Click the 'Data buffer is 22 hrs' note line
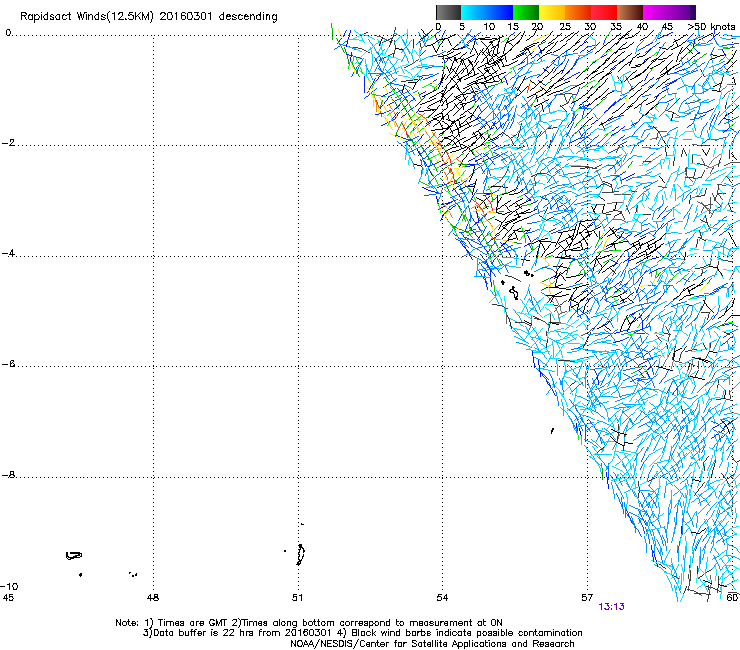Screen dimensions: 740x650 (362, 633)
